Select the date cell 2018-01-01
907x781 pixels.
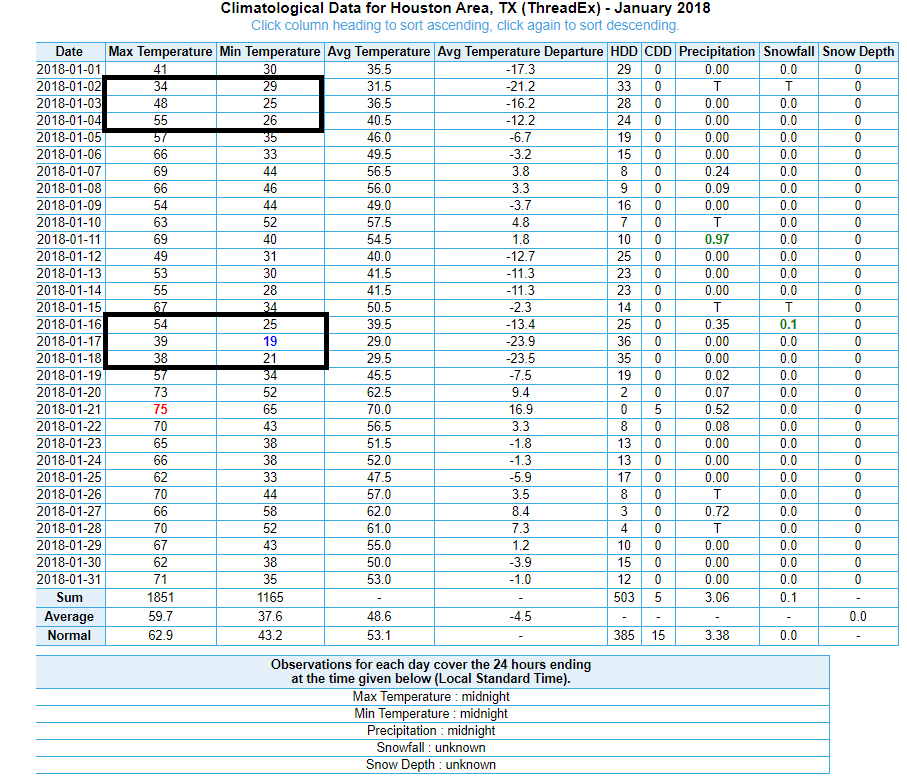pos(69,69)
